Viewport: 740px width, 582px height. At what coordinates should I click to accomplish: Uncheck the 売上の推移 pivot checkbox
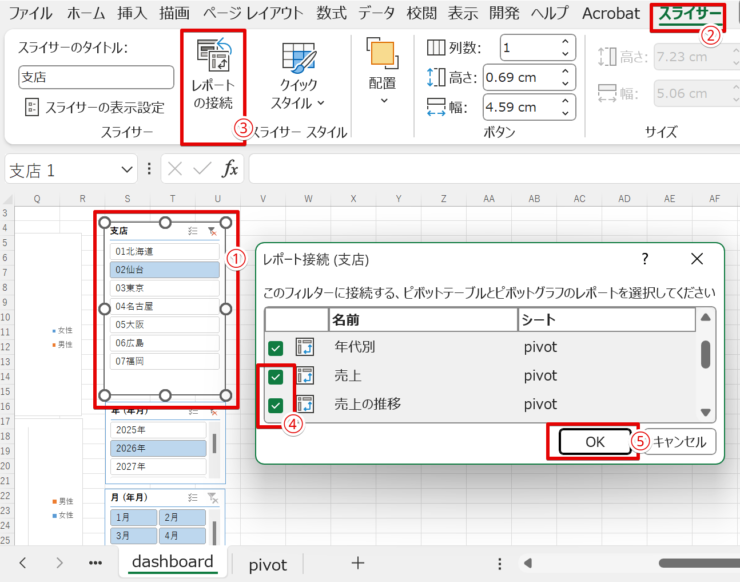pyautogui.click(x=276, y=405)
